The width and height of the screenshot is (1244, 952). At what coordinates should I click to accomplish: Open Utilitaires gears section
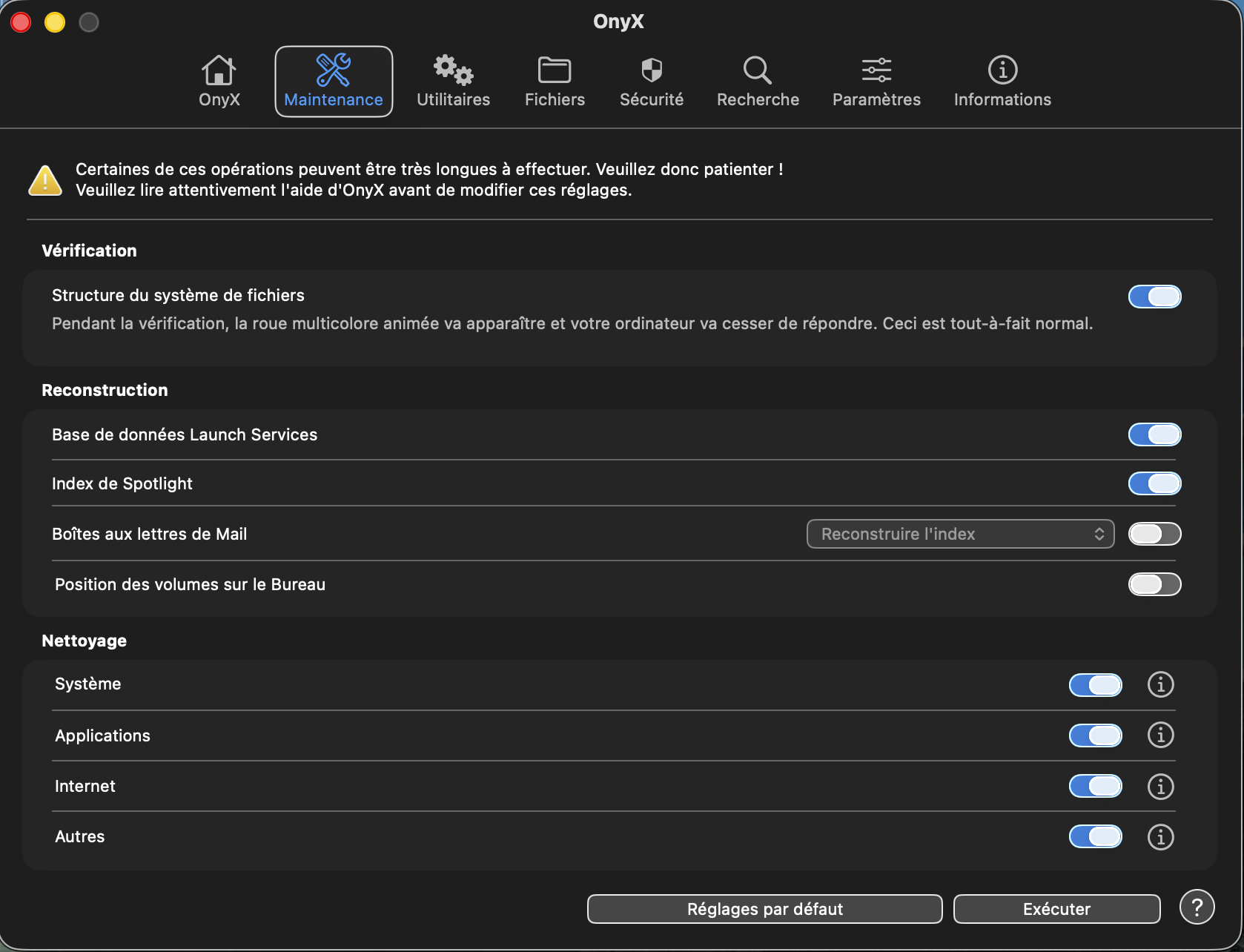click(x=453, y=82)
